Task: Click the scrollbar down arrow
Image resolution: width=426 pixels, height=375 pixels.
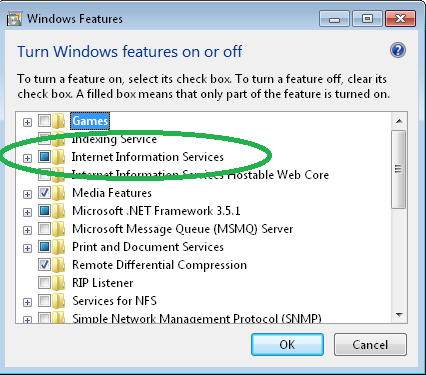Action: click(x=399, y=314)
